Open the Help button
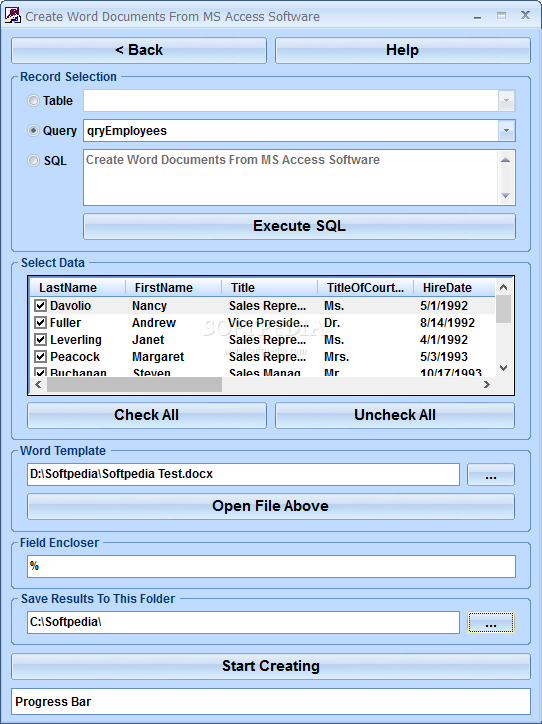Viewport: 542px width, 724px height. tap(403, 50)
